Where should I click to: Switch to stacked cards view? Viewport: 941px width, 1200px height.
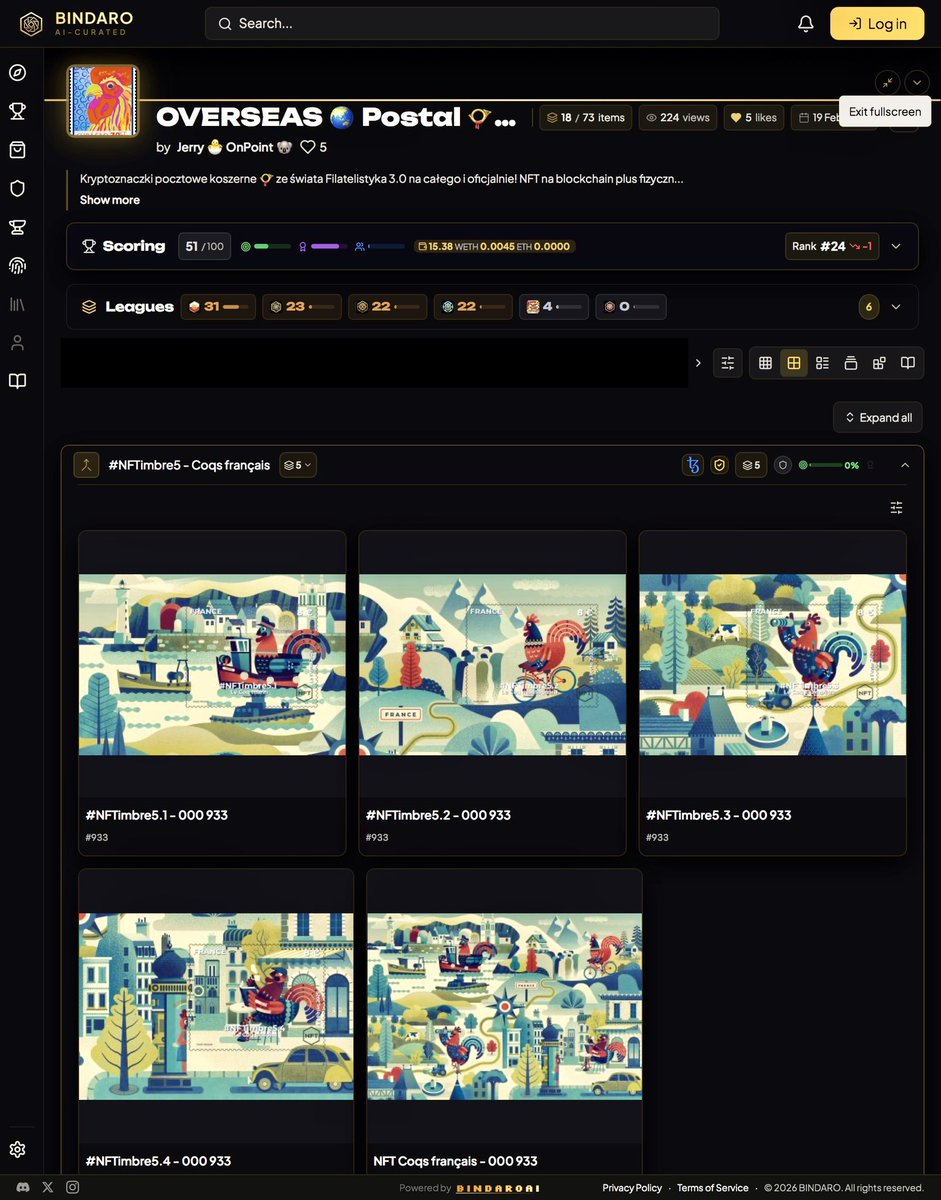pos(851,363)
